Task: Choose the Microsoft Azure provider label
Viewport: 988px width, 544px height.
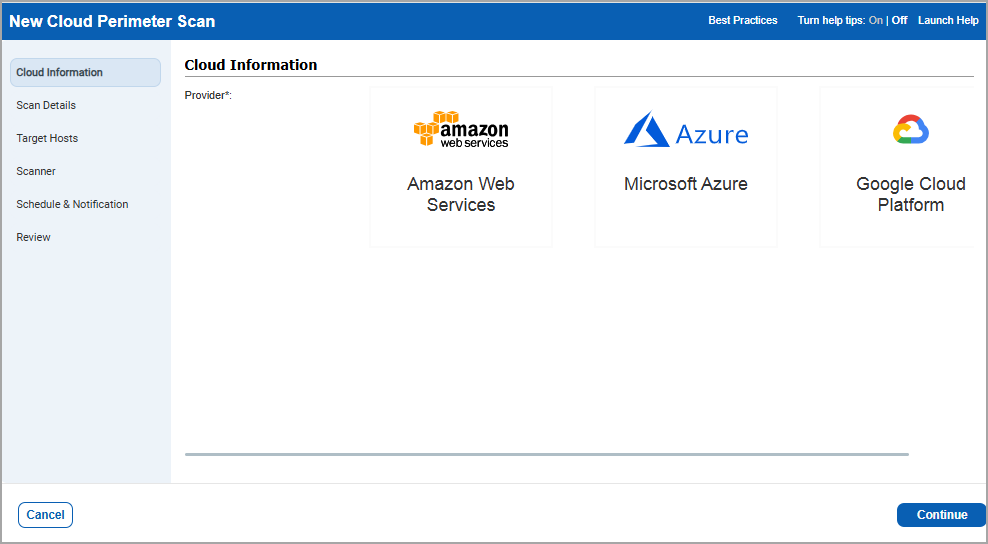Action: tap(686, 184)
